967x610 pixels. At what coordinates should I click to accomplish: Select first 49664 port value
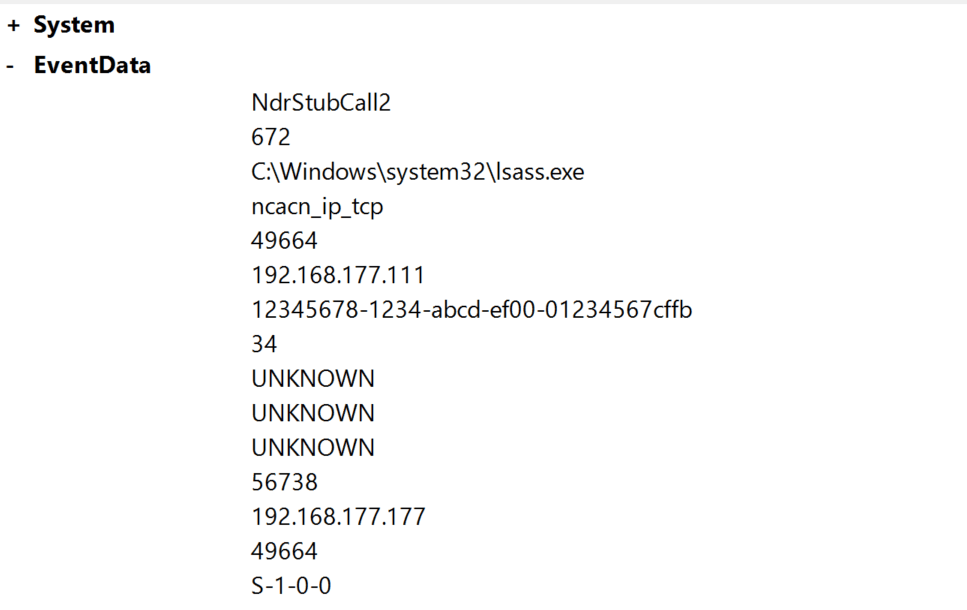point(284,241)
